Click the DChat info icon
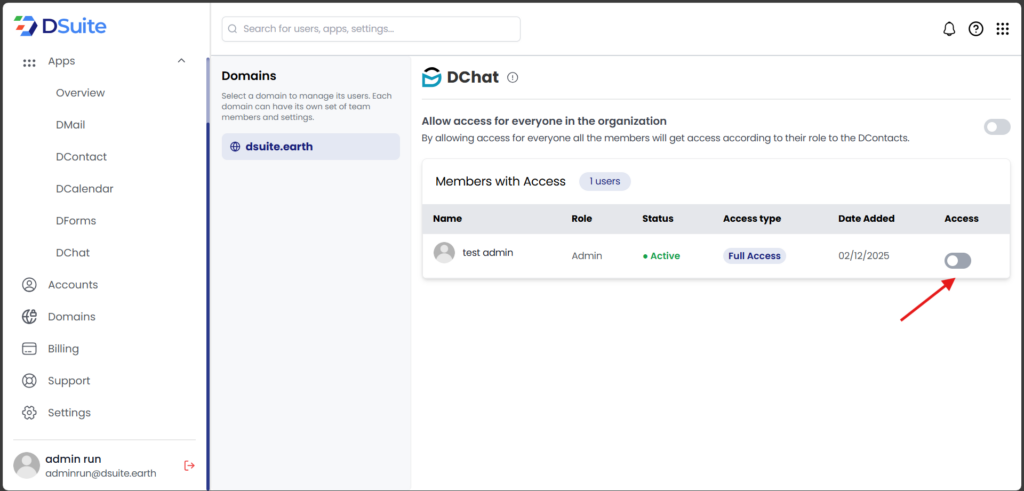 coord(513,77)
